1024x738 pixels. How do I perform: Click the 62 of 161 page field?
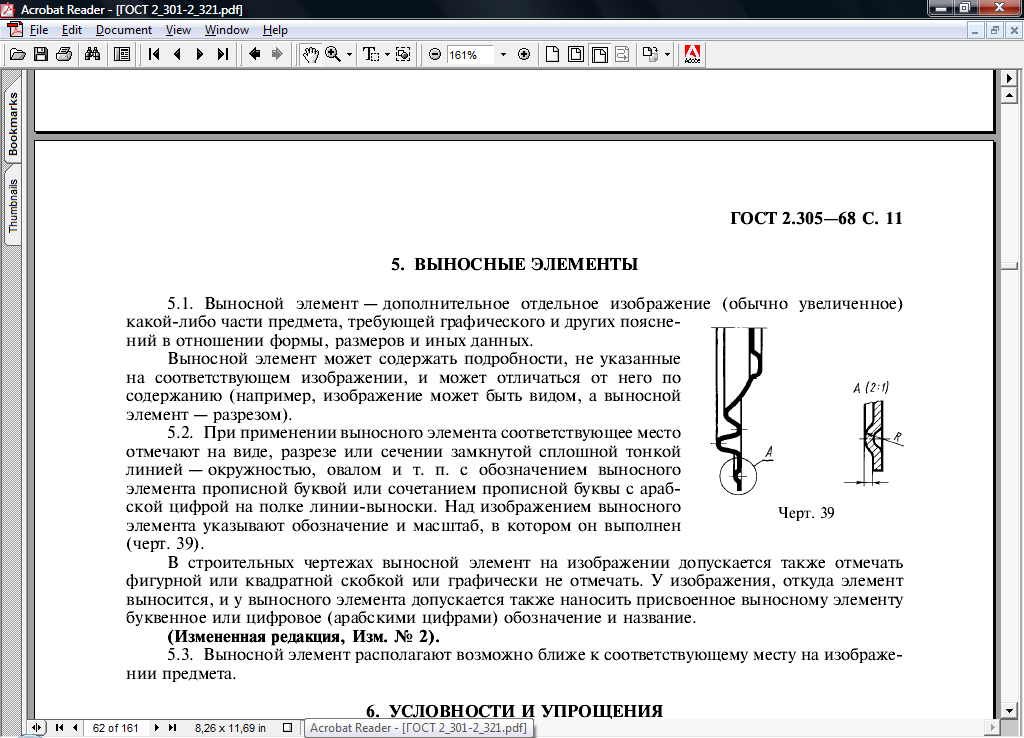[115, 728]
